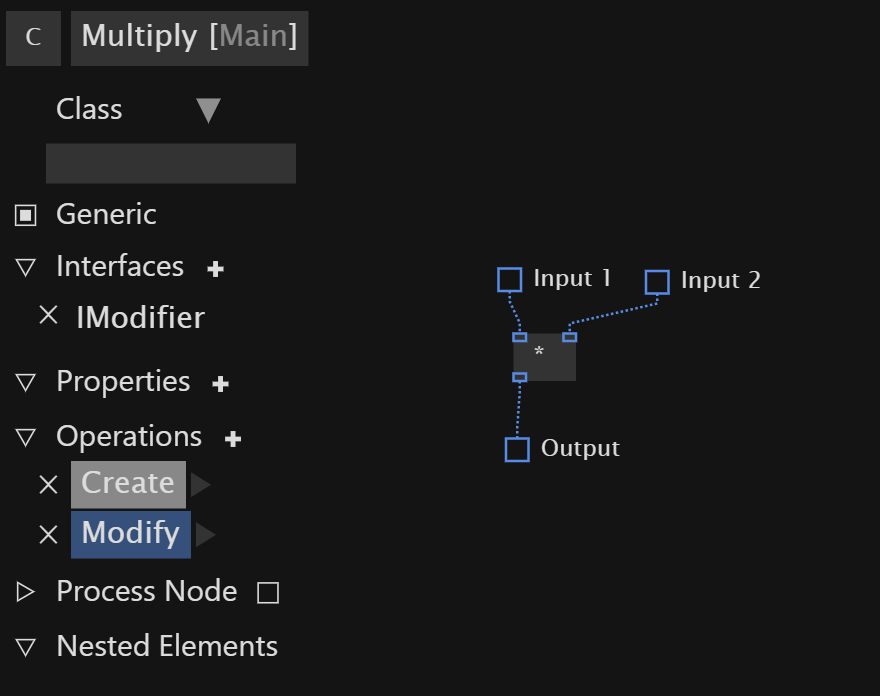The height and width of the screenshot is (696, 880).
Task: Collapse the Nested Elements section
Action: tap(26, 647)
